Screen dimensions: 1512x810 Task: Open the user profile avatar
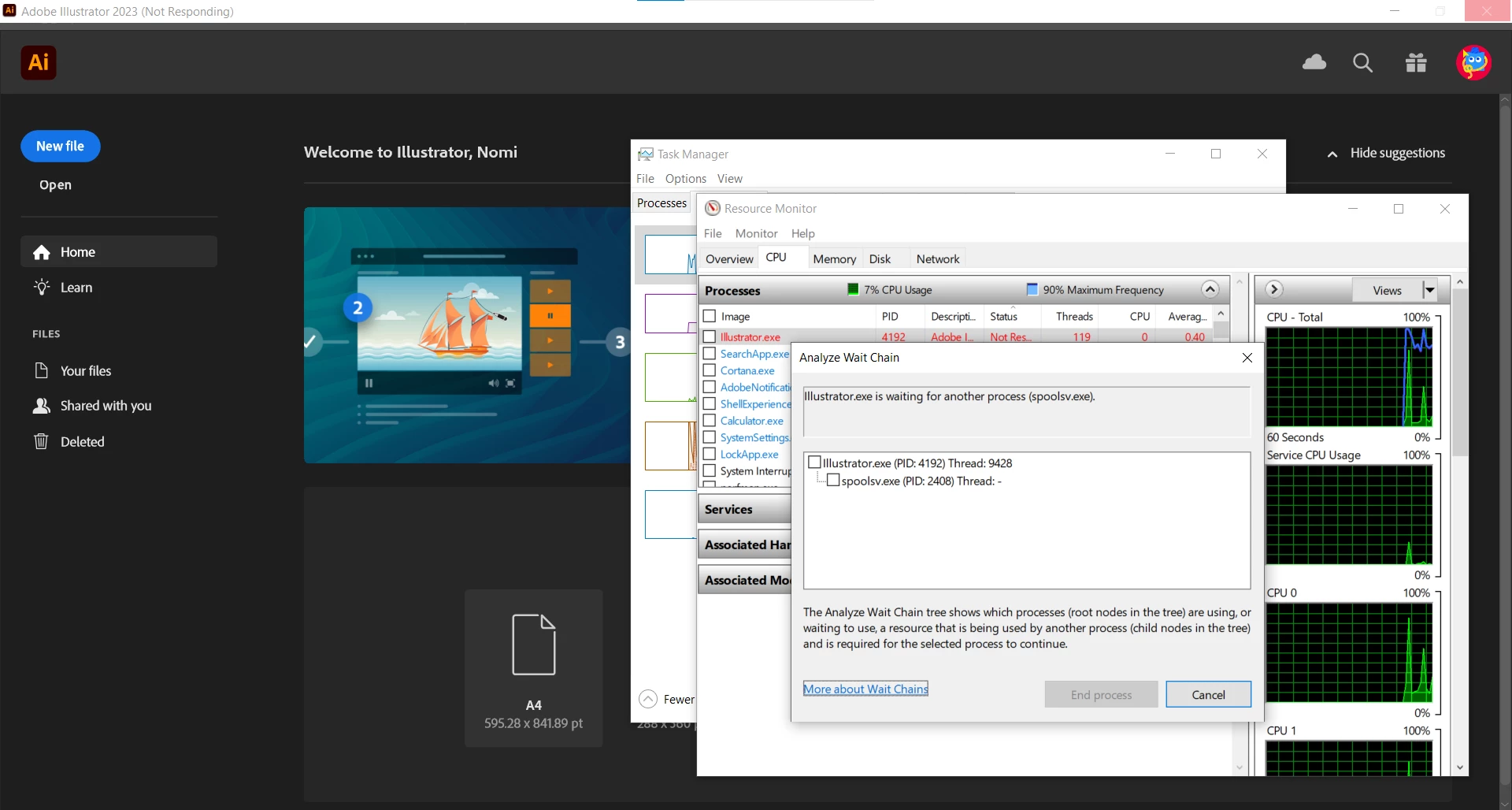coord(1473,62)
